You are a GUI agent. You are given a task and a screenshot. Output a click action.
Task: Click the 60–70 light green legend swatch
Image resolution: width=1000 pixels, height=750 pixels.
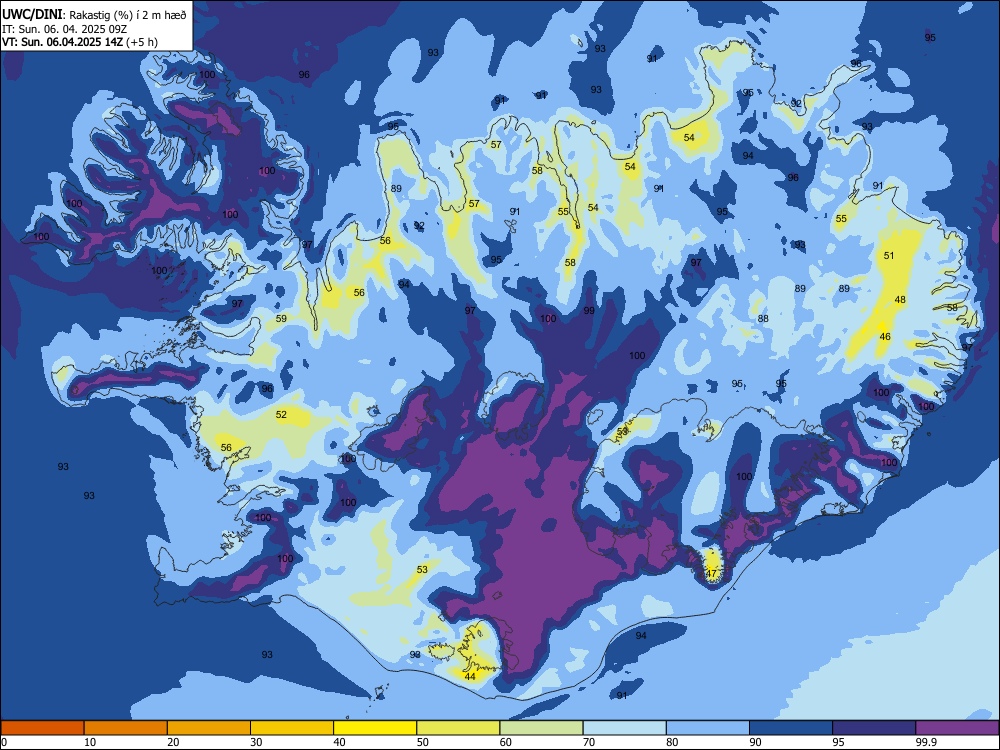coord(541,728)
